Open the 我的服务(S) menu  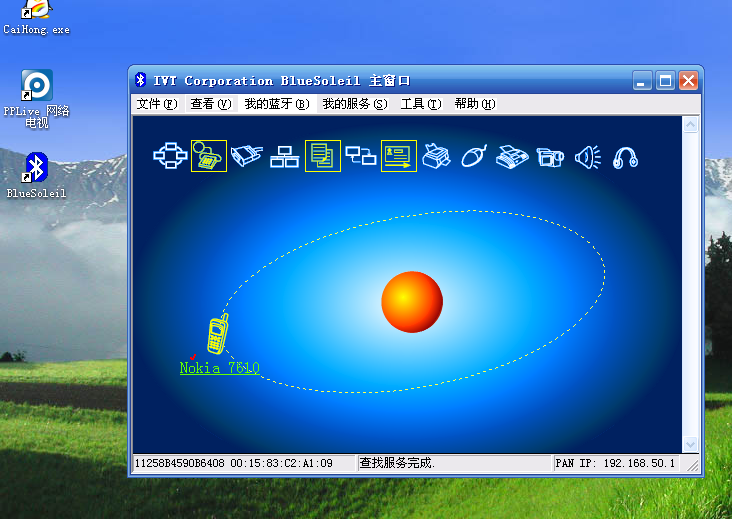pyautogui.click(x=355, y=104)
